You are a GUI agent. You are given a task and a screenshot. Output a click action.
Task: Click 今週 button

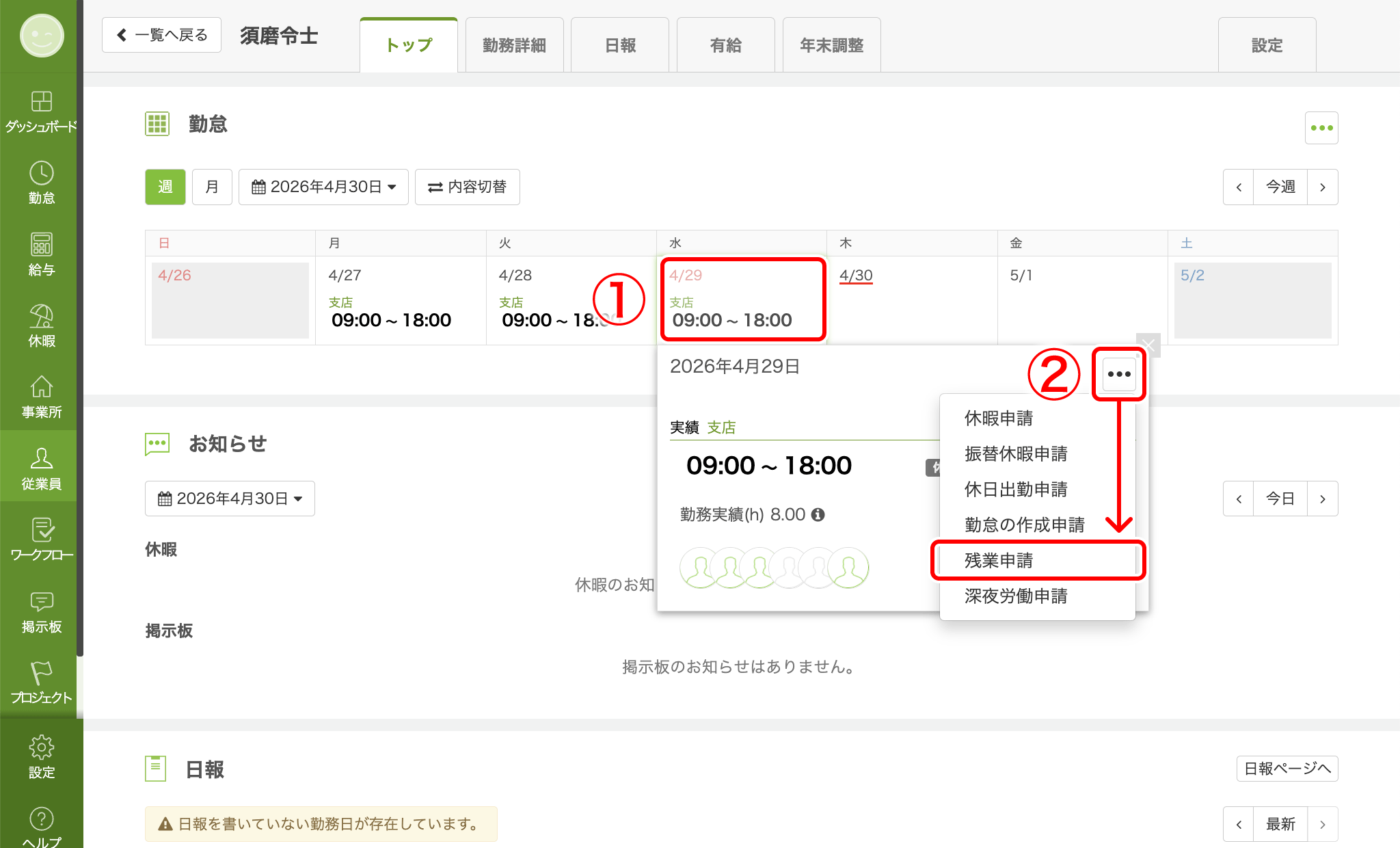[1280, 187]
